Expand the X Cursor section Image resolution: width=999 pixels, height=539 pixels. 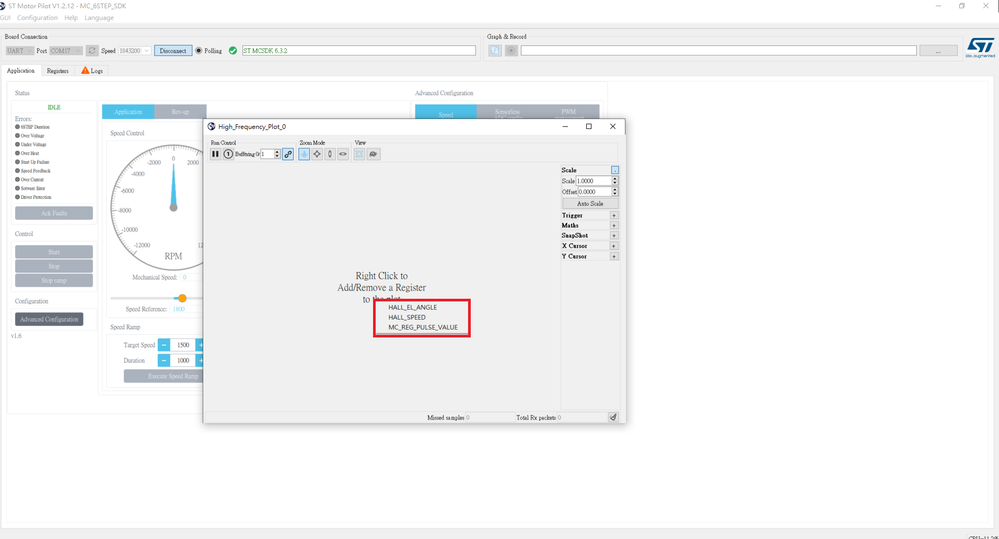coord(614,246)
